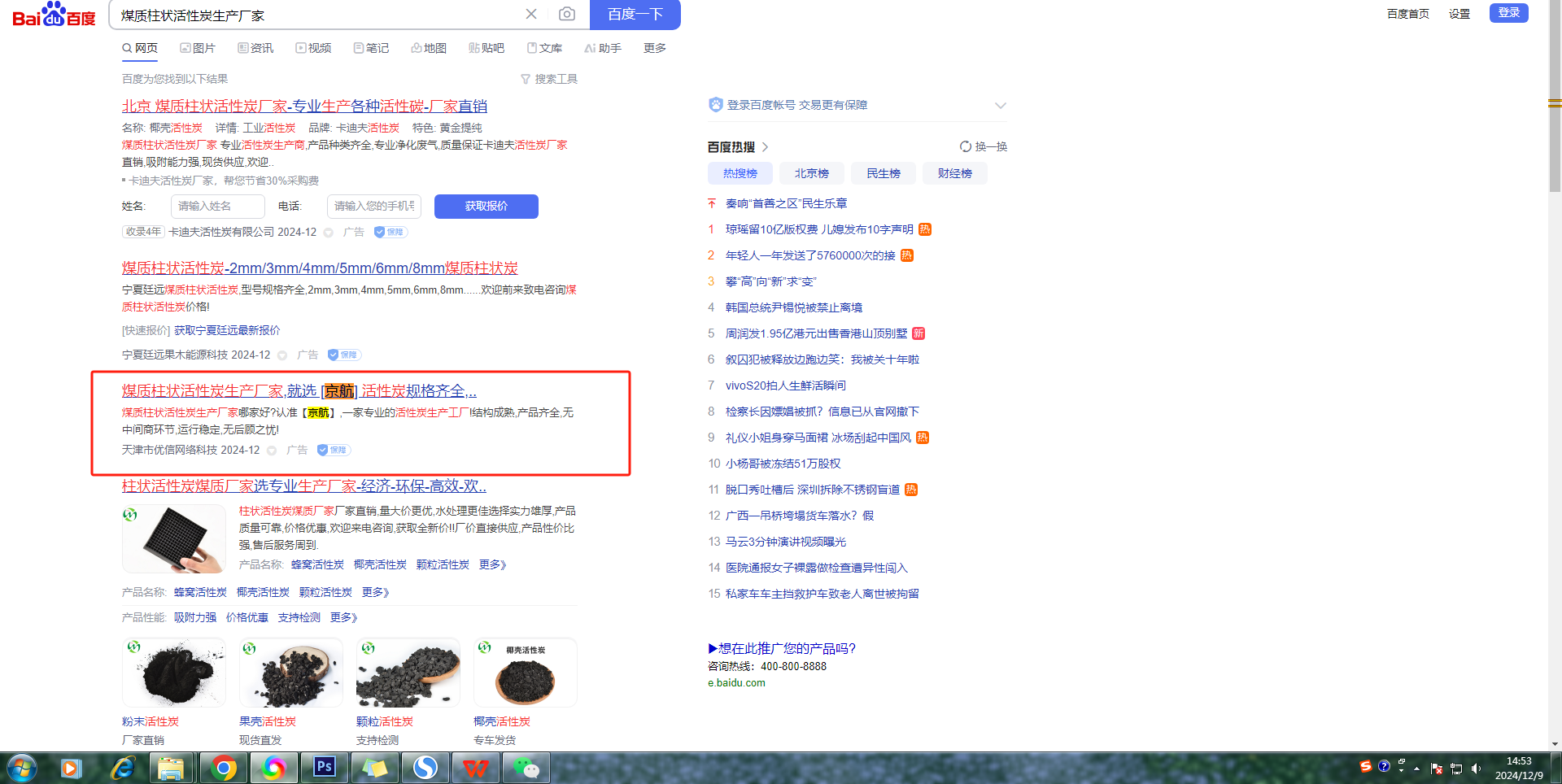Click the shield icon beside 登录百度帐号
Screen dimensions: 1562x784
pyautogui.click(x=716, y=105)
